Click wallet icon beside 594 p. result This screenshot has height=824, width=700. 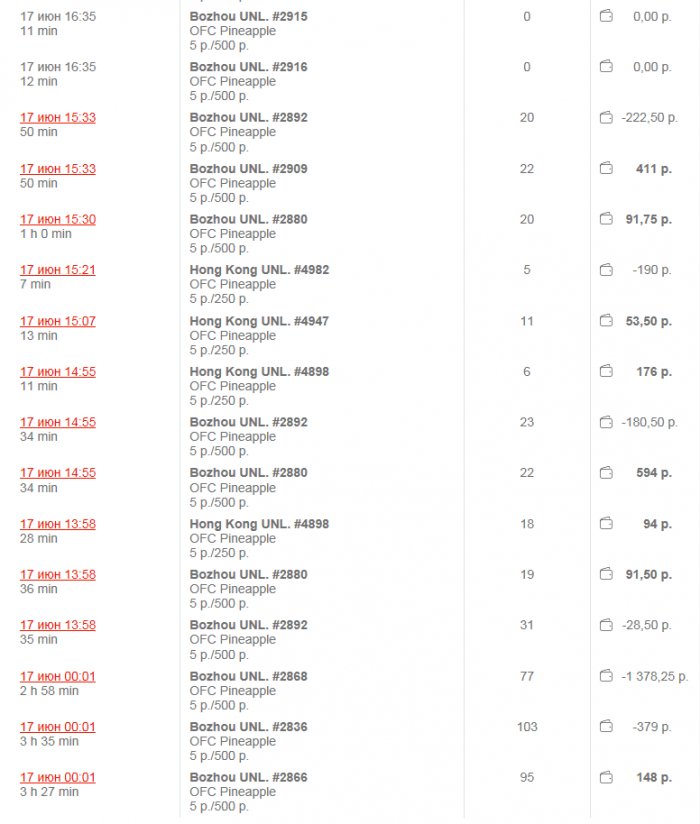[606, 473]
